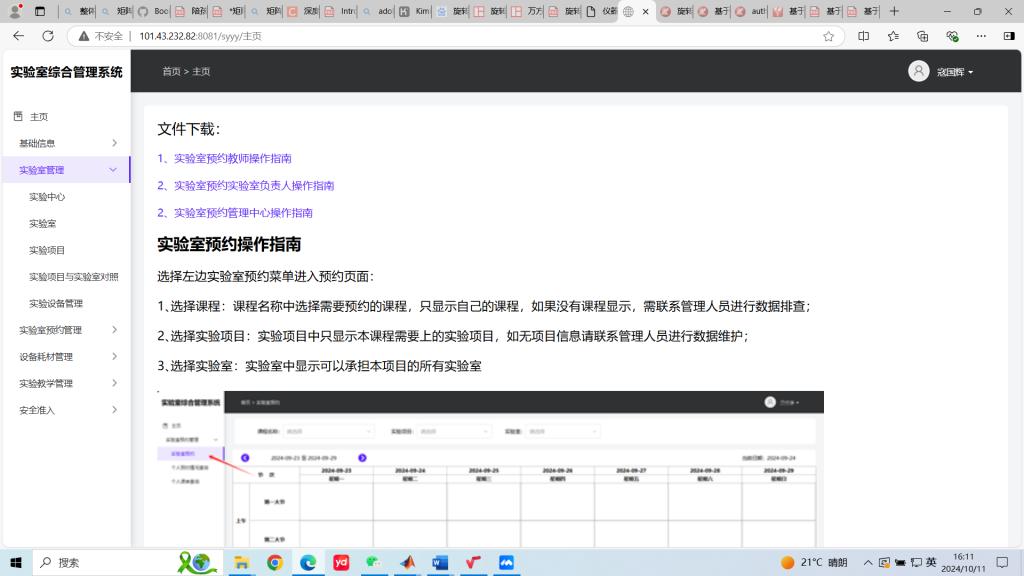Download 实验室预约教师操作指南 file

coord(232,158)
